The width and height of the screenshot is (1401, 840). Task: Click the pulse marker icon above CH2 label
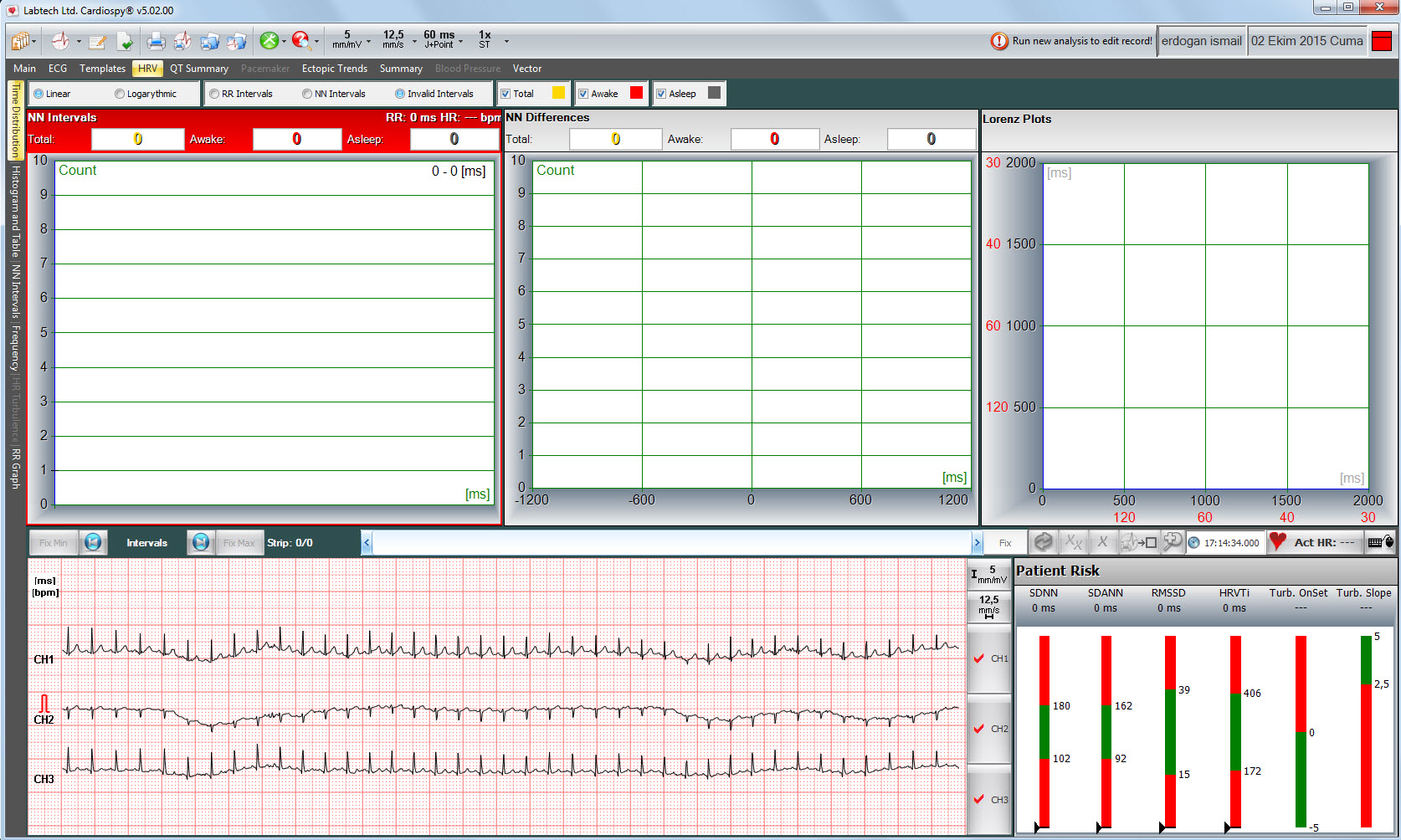44,703
